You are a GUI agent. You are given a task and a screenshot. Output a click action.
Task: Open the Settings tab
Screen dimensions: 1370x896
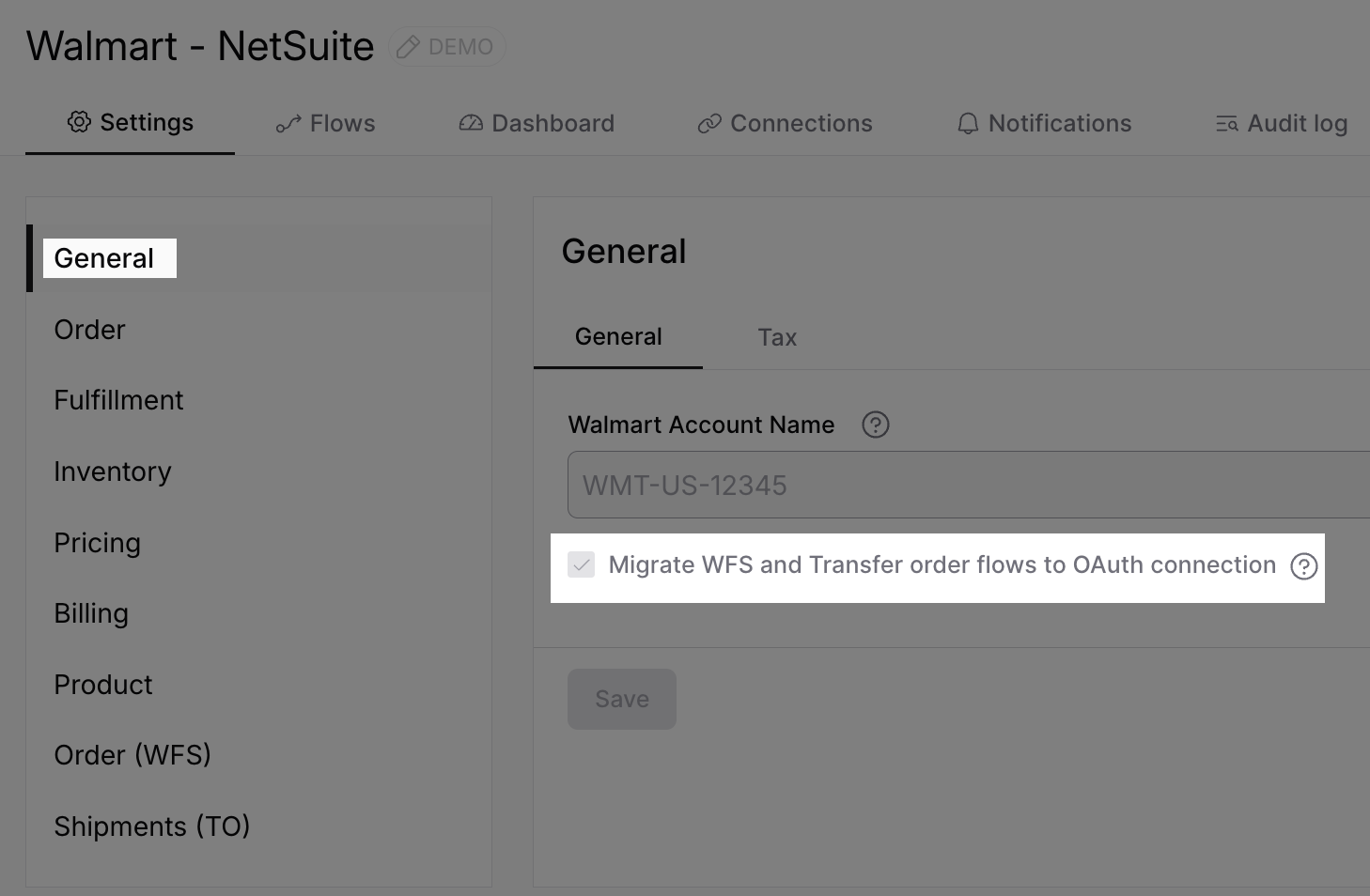click(x=130, y=123)
